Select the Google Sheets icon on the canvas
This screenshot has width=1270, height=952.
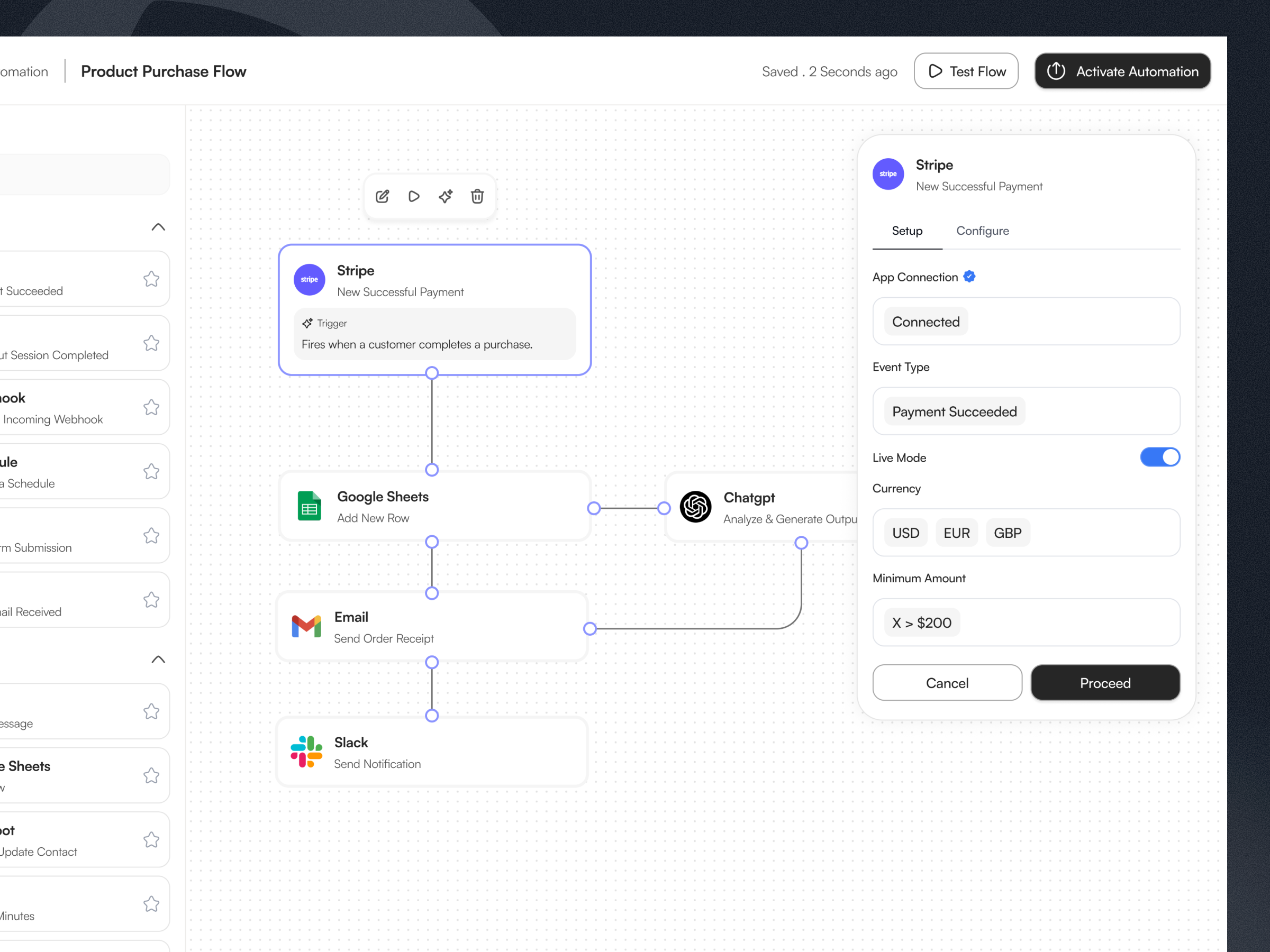click(309, 507)
